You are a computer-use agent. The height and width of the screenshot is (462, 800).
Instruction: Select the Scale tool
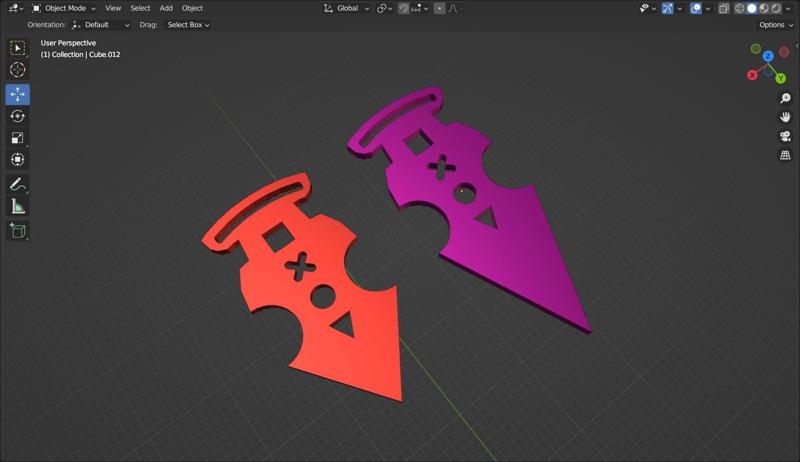coord(17,138)
